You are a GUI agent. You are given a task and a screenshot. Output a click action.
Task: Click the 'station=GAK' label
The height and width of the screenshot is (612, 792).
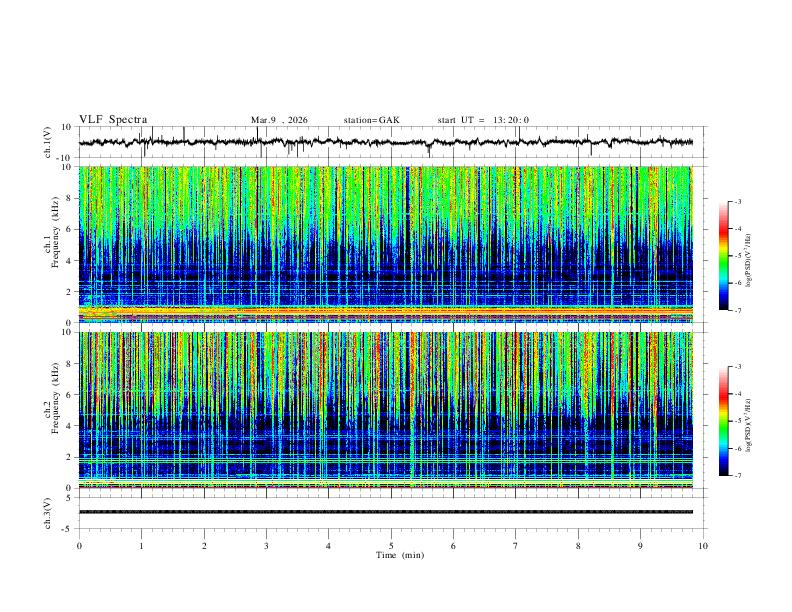pyautogui.click(x=371, y=120)
